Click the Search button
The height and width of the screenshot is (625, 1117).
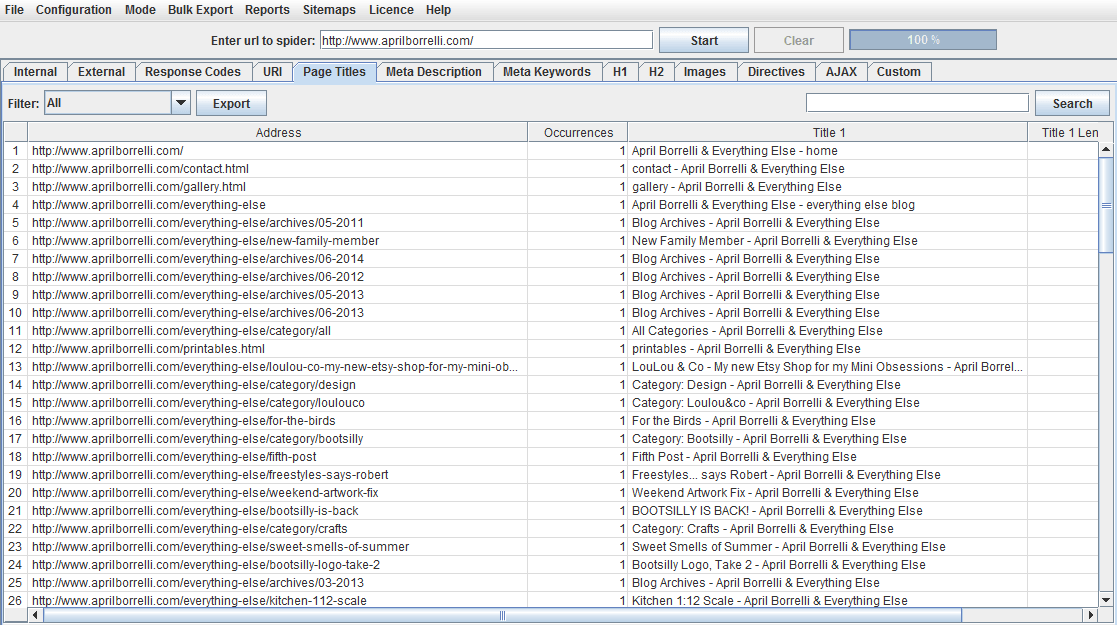pyautogui.click(x=1072, y=104)
